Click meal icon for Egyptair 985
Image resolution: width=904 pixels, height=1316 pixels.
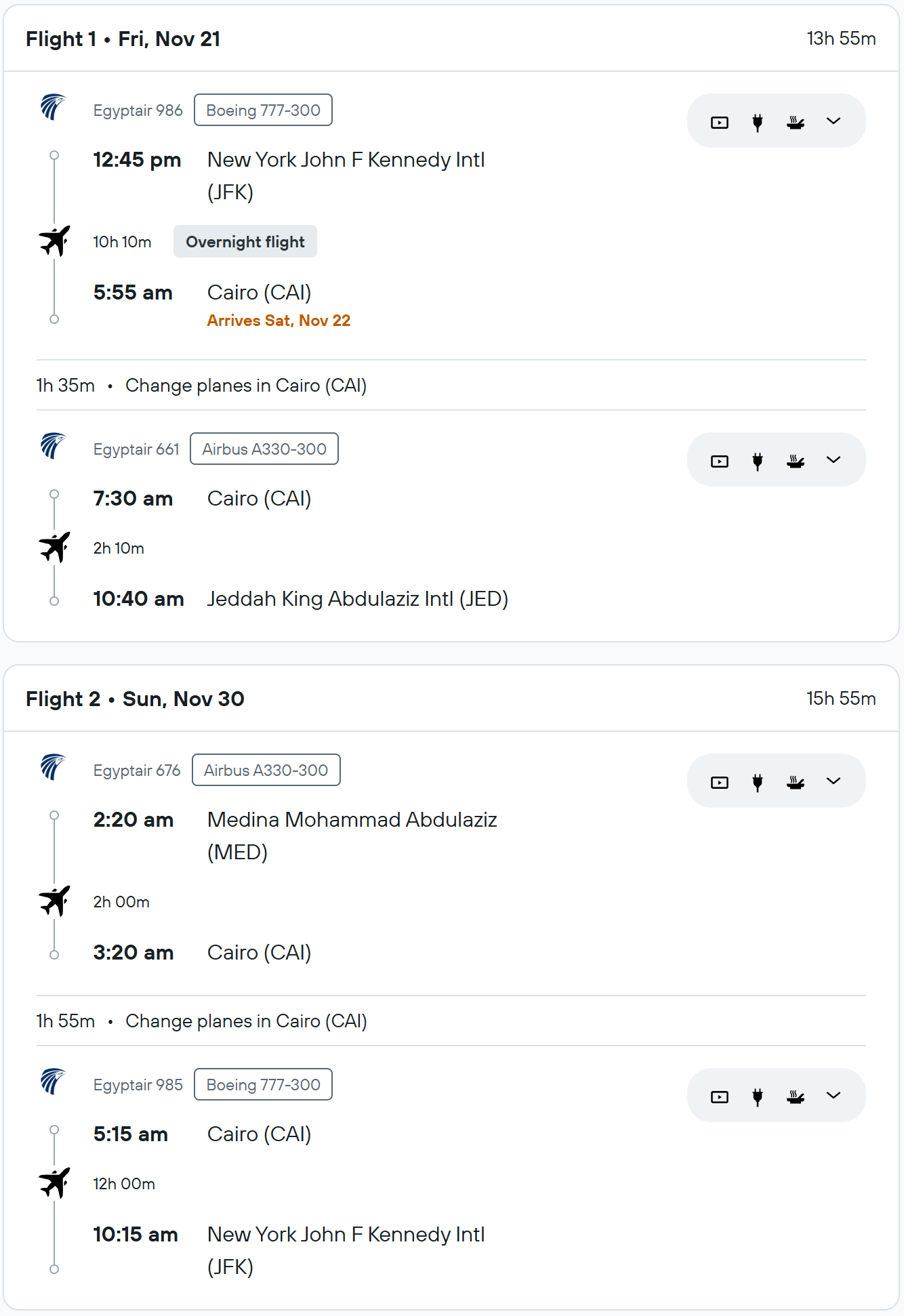(796, 1096)
